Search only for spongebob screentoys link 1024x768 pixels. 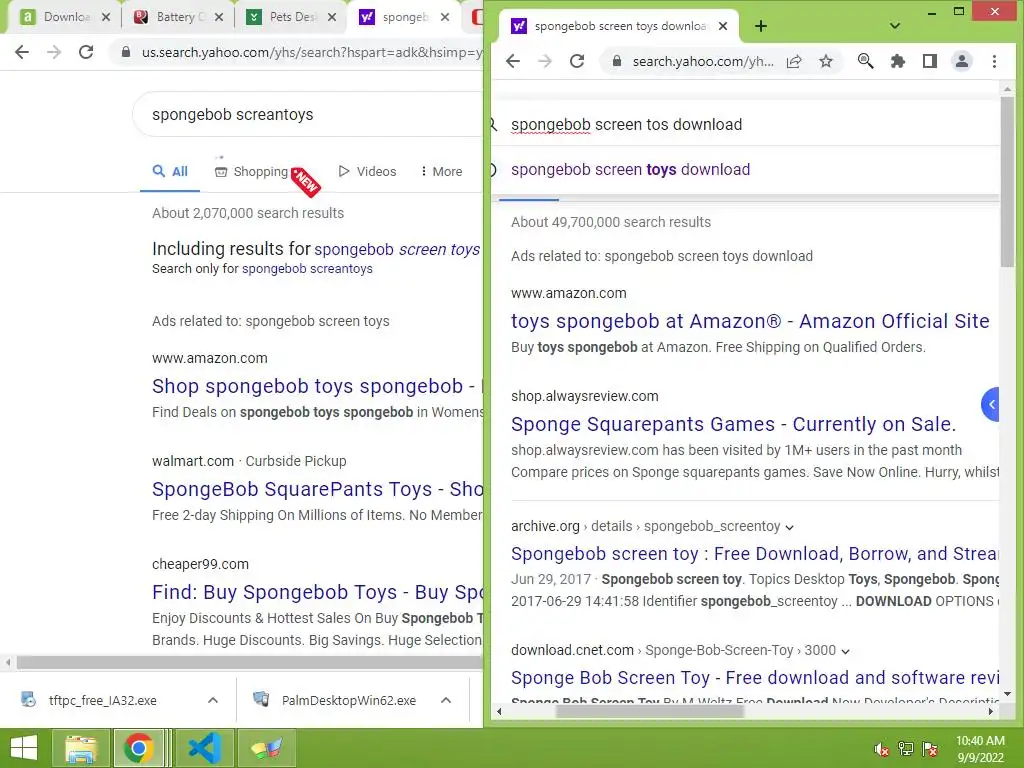[x=307, y=269]
